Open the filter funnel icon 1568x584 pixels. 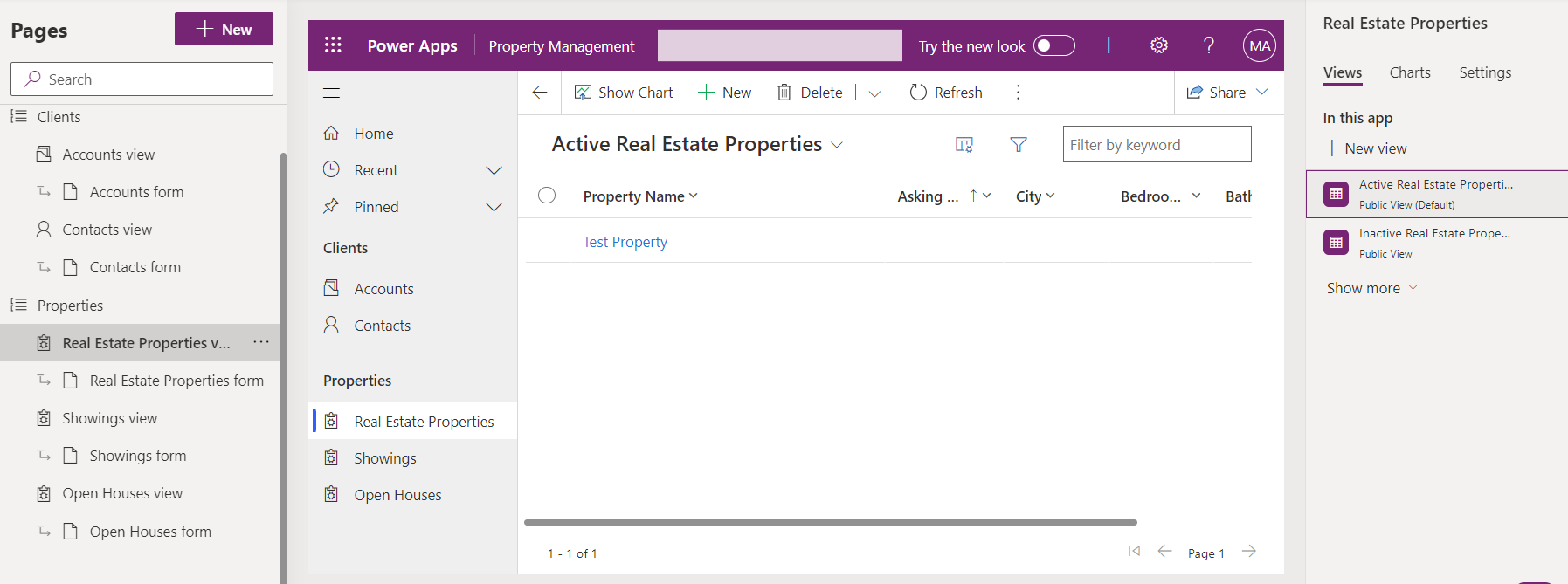(x=1019, y=145)
